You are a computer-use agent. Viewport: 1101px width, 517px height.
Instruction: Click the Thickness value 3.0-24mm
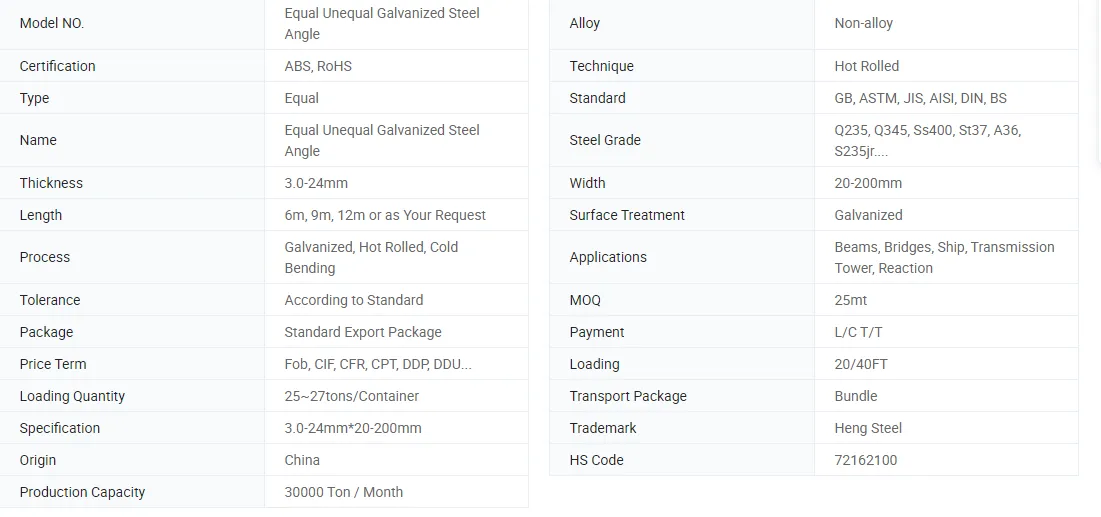[x=316, y=183]
